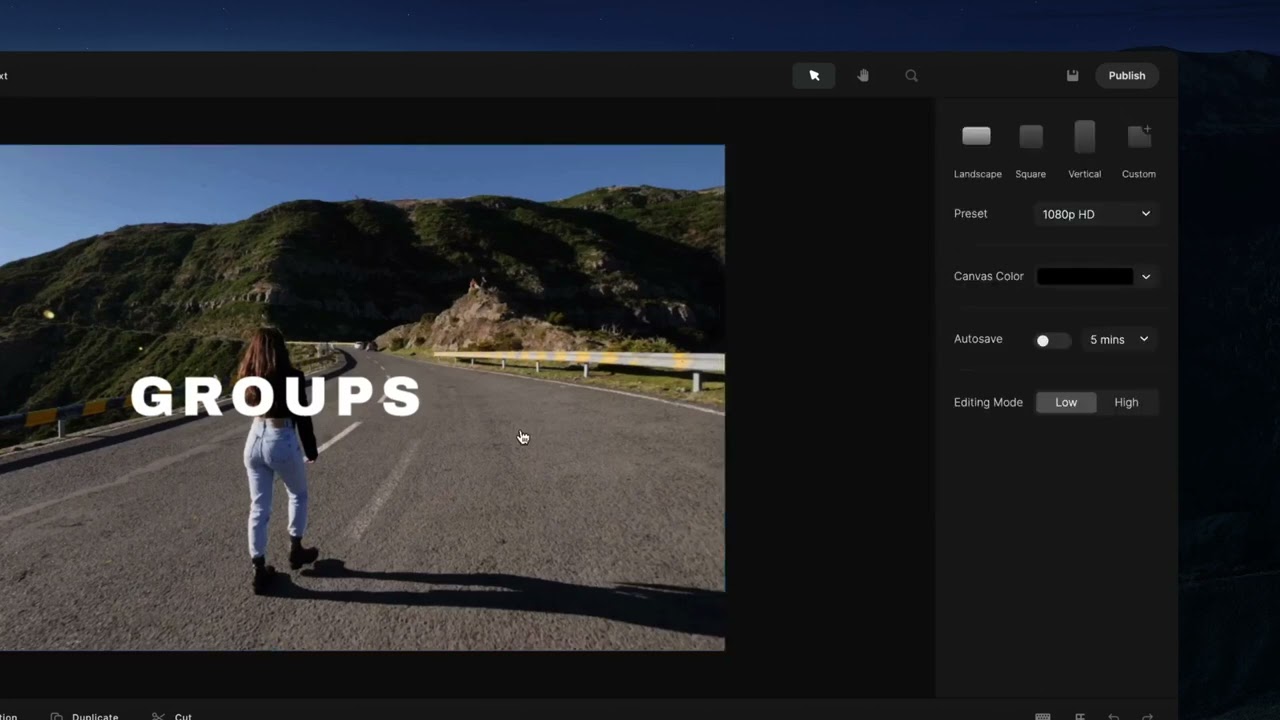Open the Preset 1080p HD dropdown
This screenshot has height=720, width=1280.
coord(1096,214)
